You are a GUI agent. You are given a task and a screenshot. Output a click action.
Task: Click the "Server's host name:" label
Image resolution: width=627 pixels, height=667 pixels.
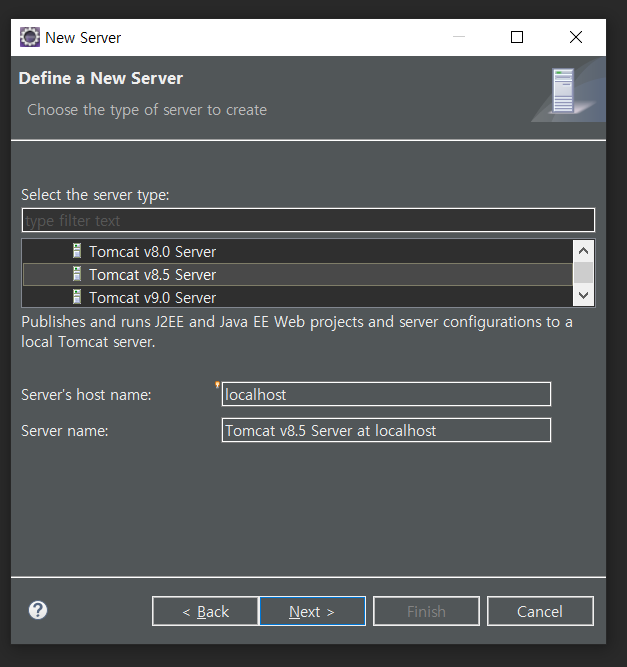pyautogui.click(x=86, y=395)
